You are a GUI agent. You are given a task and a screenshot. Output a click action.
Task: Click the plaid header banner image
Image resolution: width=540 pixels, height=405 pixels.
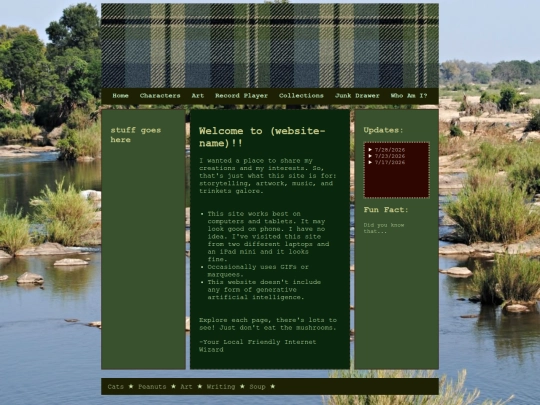[270, 45]
